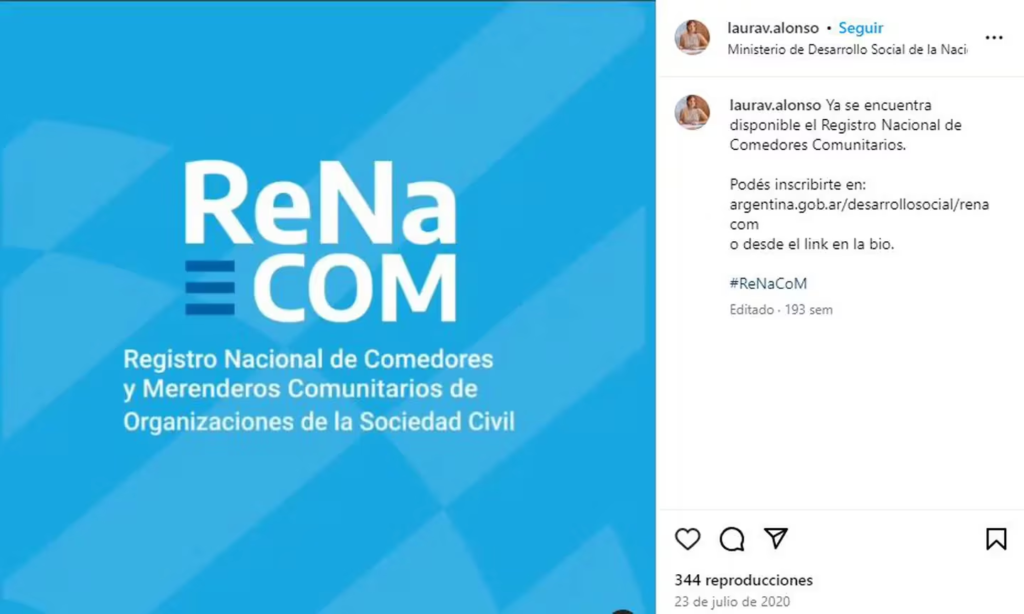Visit Ministerio de Desarrollo Social location link
The image size is (1024, 614).
pos(847,50)
